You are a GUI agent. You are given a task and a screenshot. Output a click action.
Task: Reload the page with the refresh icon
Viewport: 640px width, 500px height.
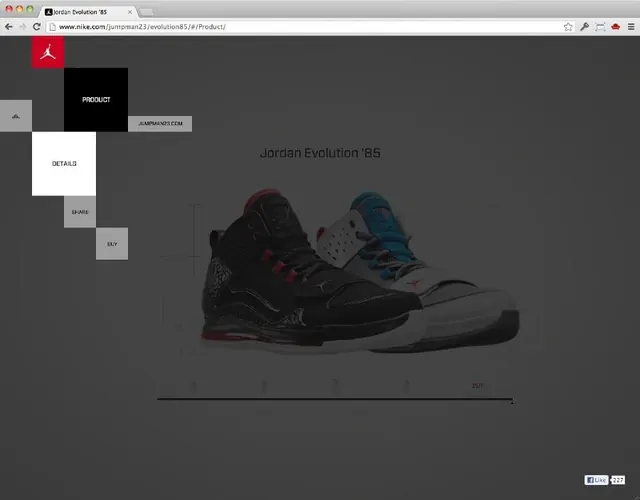[x=36, y=27]
